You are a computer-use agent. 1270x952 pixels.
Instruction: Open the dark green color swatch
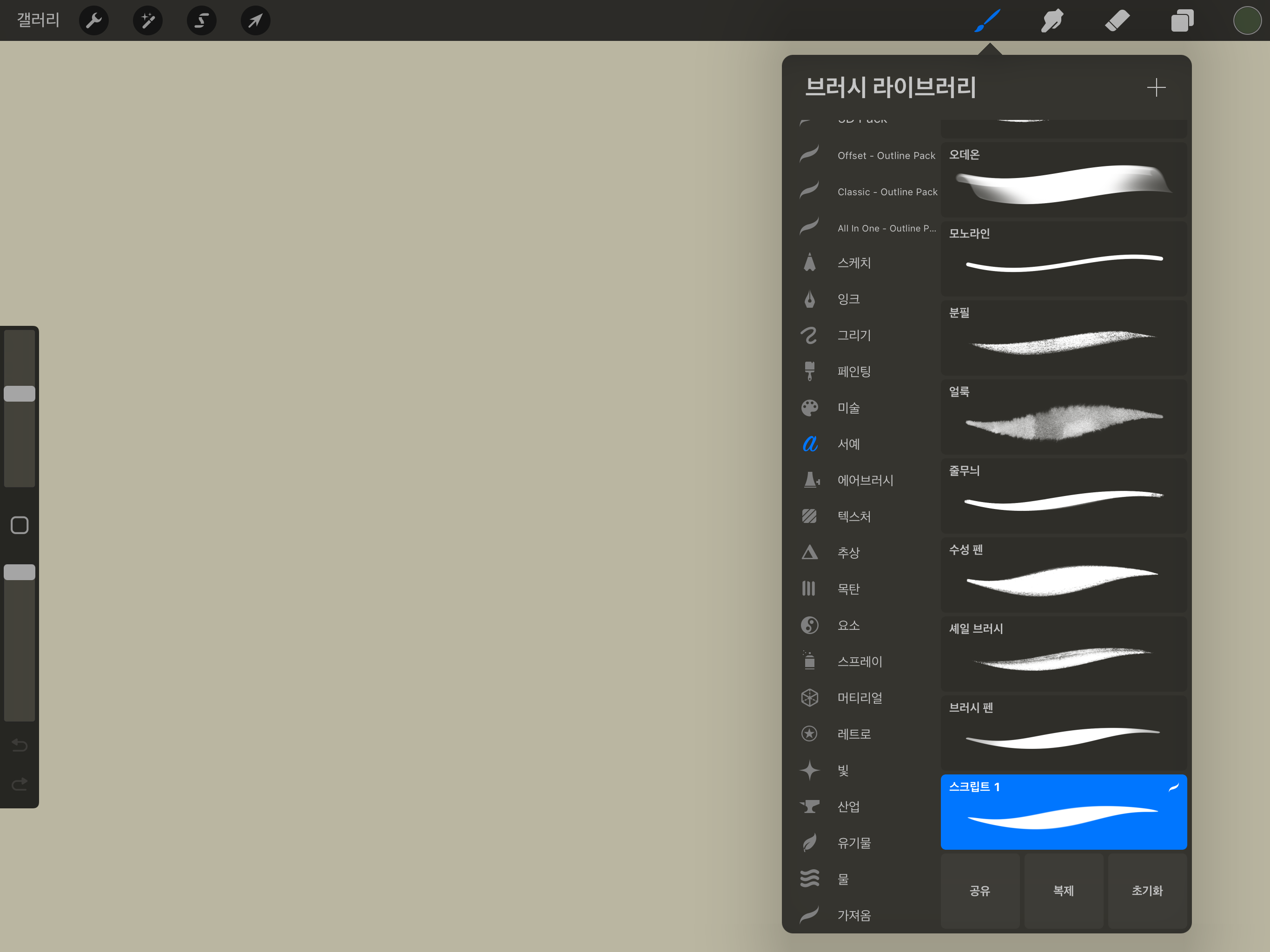pyautogui.click(x=1246, y=20)
